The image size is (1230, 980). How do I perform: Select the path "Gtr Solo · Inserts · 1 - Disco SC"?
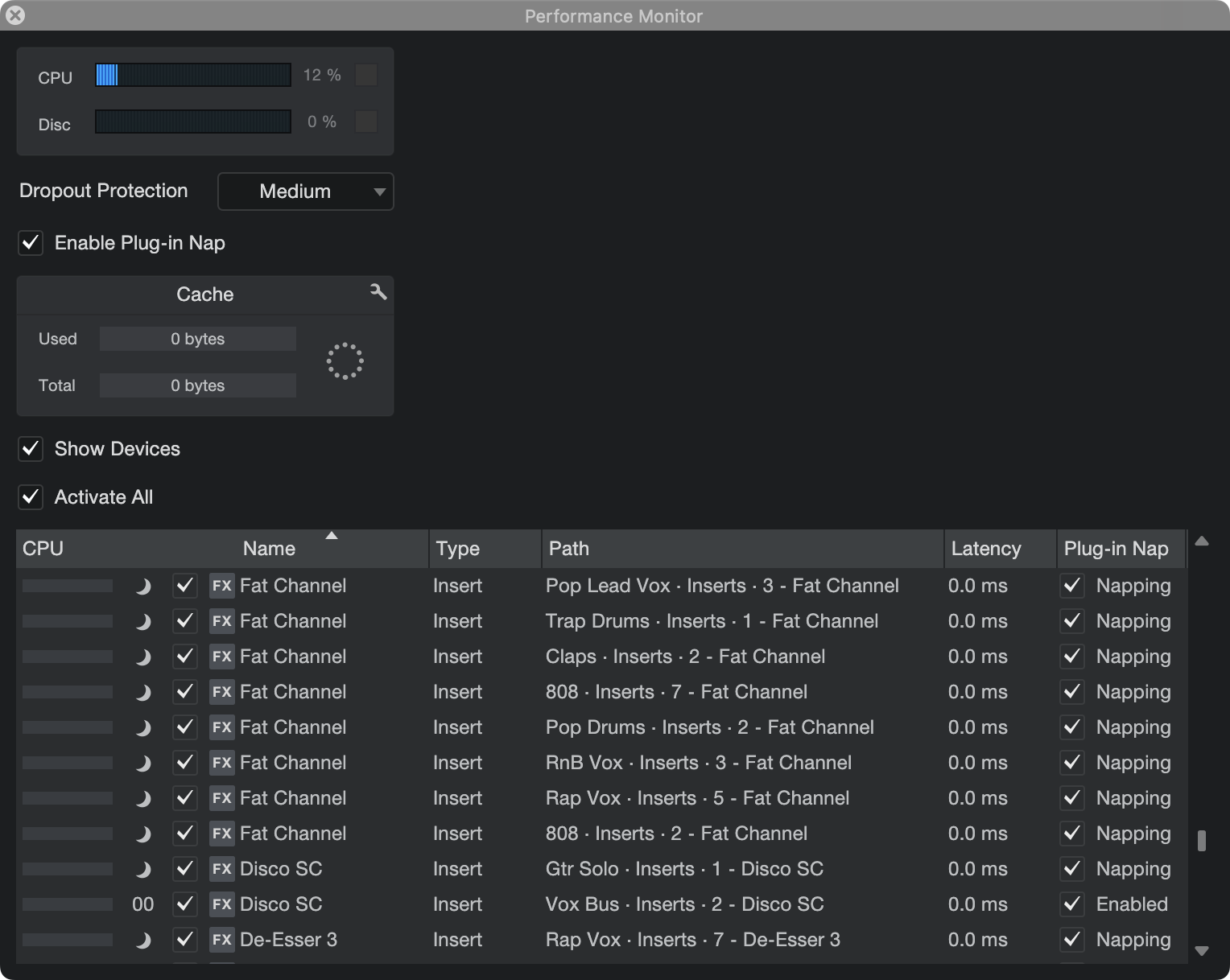tap(685, 869)
